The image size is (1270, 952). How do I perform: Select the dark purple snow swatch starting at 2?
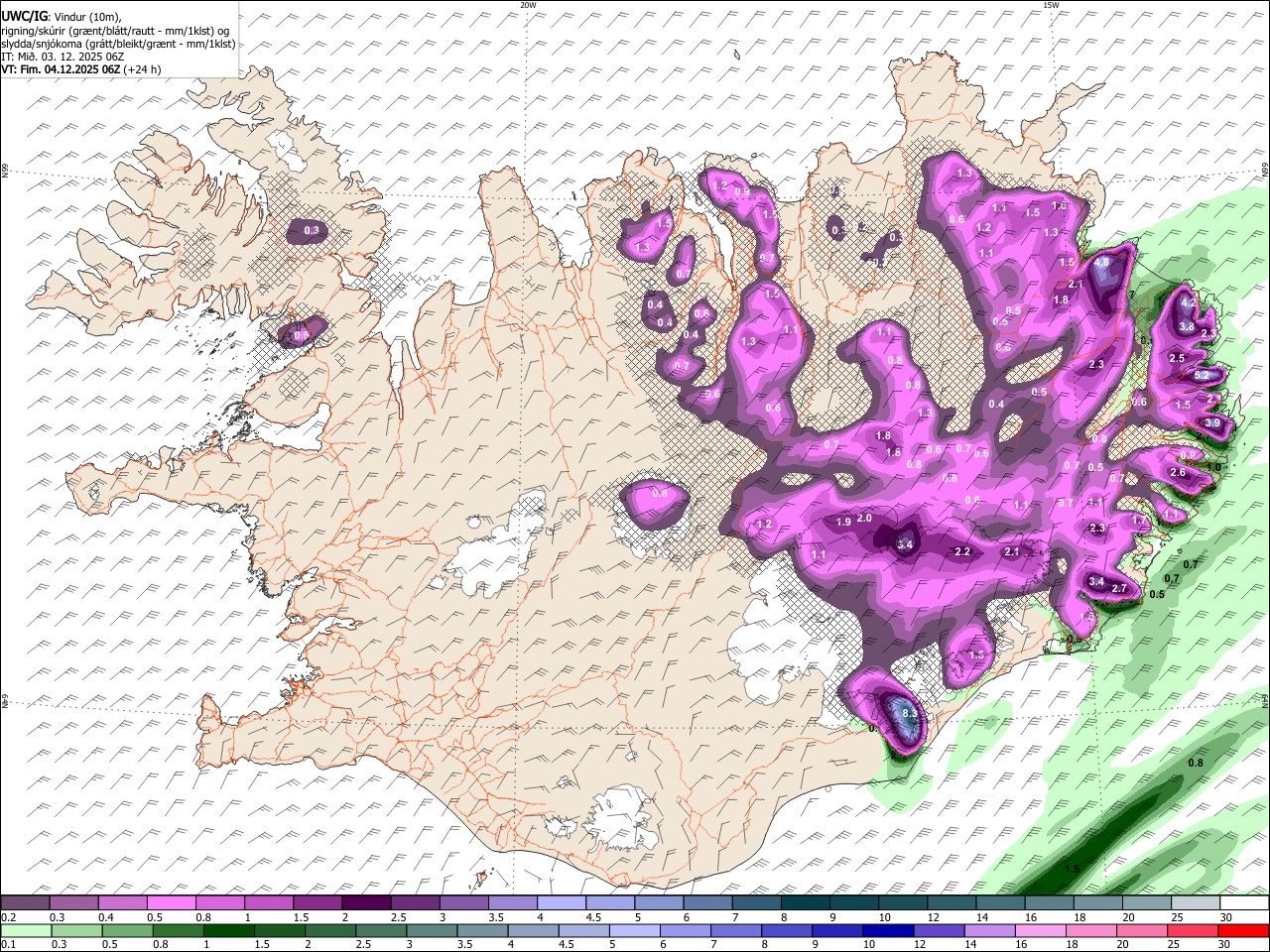366,902
